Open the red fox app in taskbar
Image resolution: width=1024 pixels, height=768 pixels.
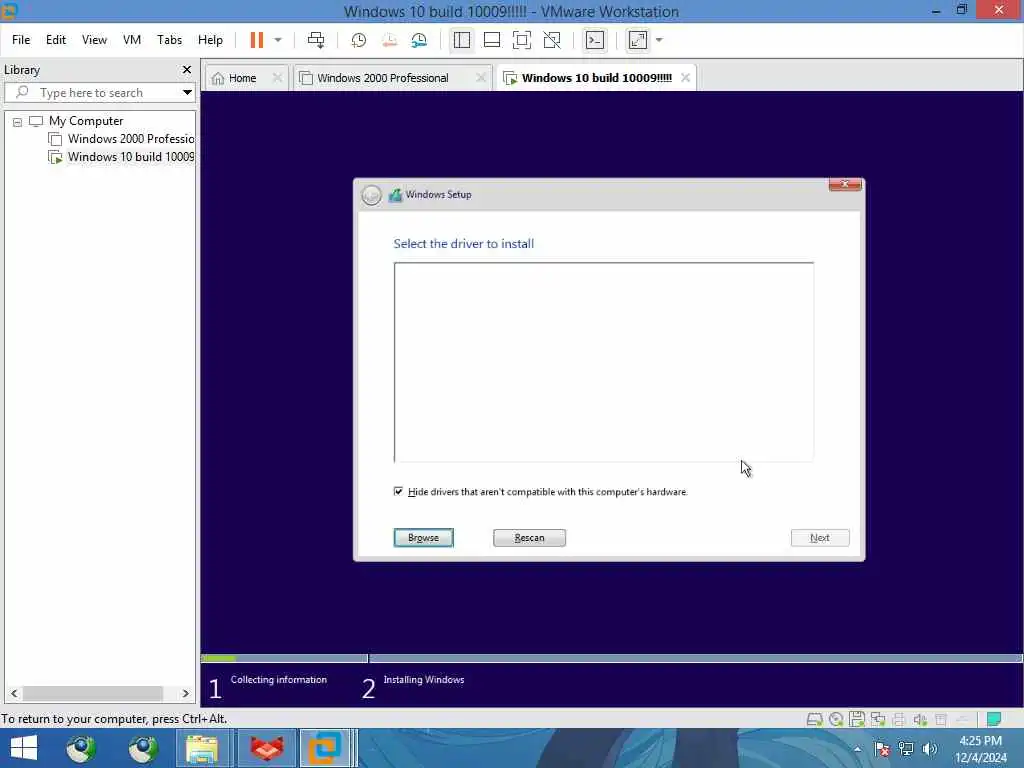click(267, 748)
